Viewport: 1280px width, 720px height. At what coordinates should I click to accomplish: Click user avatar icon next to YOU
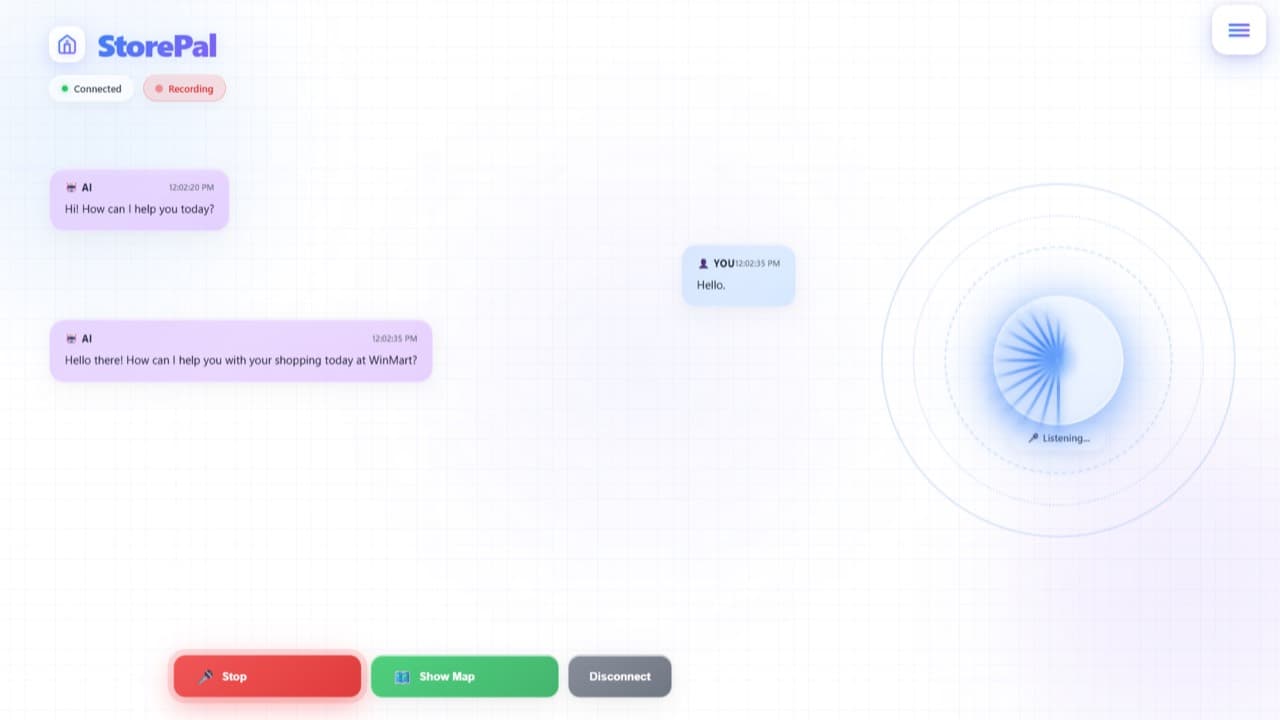click(703, 264)
